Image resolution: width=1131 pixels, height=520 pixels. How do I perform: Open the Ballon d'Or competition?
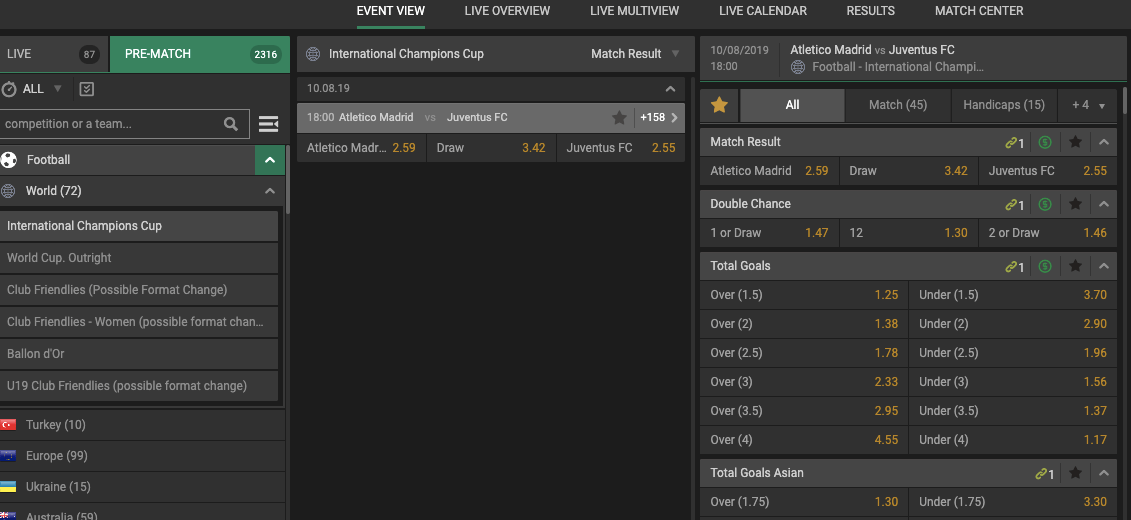coord(139,354)
